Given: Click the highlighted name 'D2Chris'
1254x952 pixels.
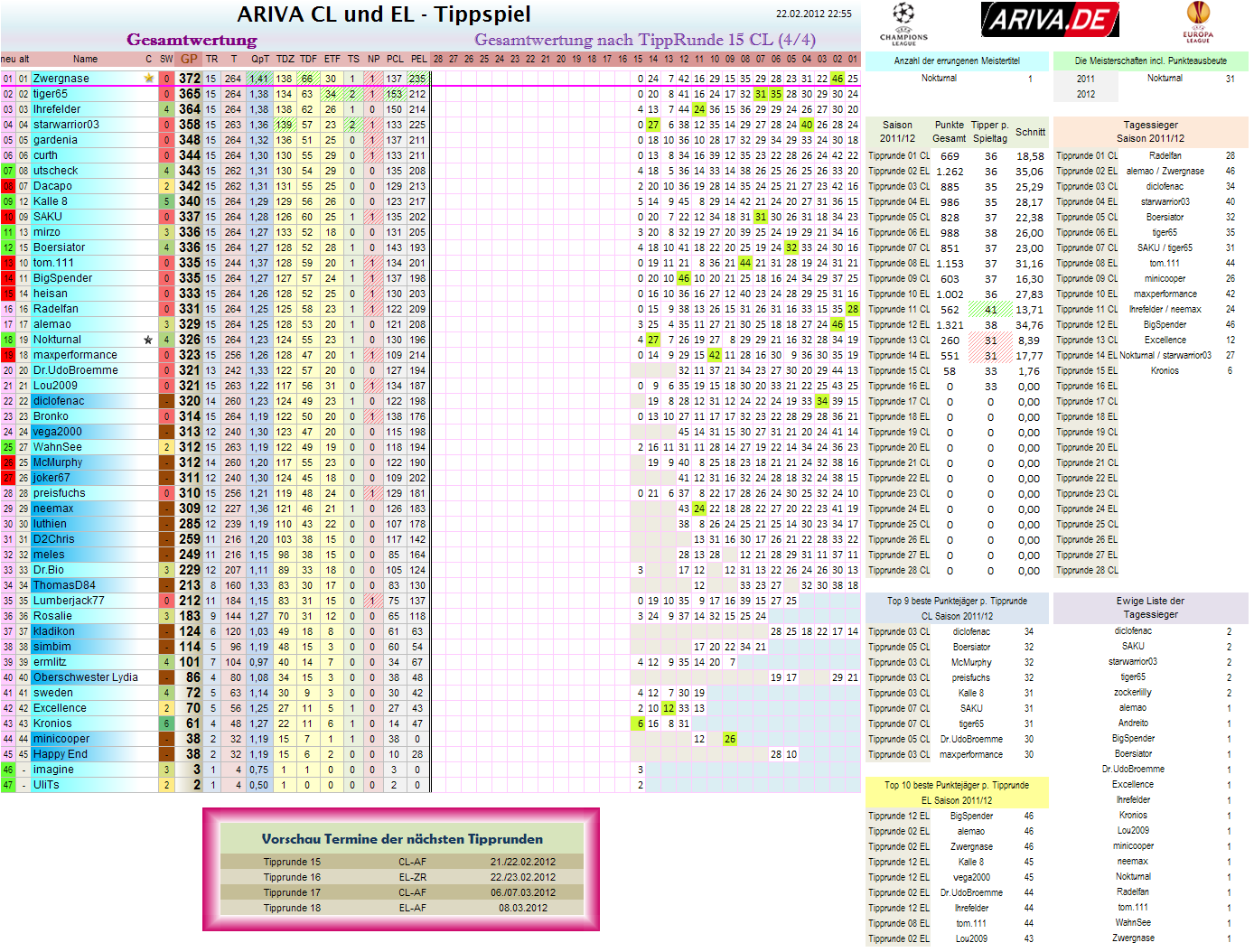Looking at the screenshot, I should point(53,539).
